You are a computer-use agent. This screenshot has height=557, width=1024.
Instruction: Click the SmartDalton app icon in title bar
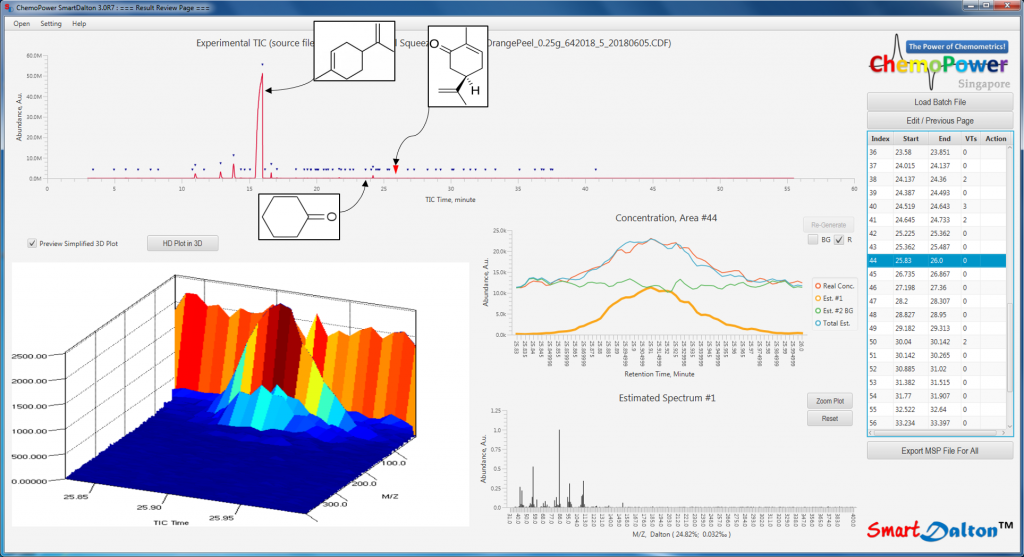pyautogui.click(x=8, y=7)
